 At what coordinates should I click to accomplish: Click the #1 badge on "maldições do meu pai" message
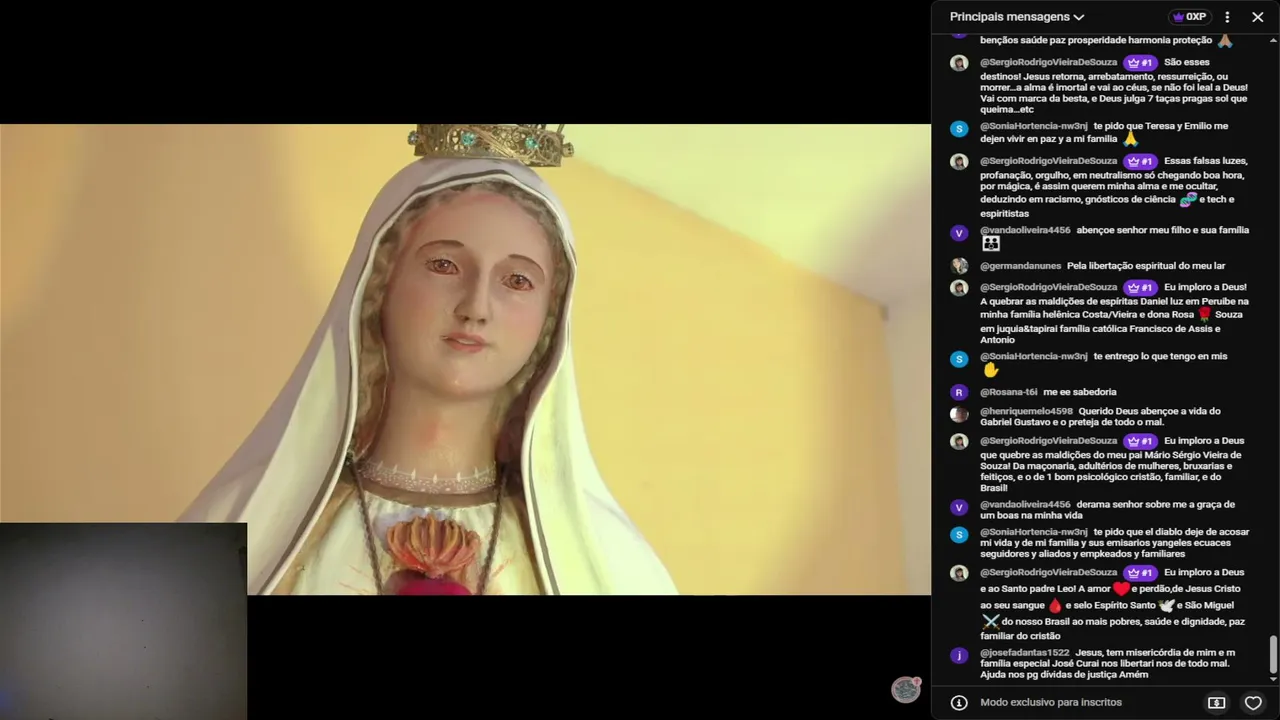(x=1140, y=441)
